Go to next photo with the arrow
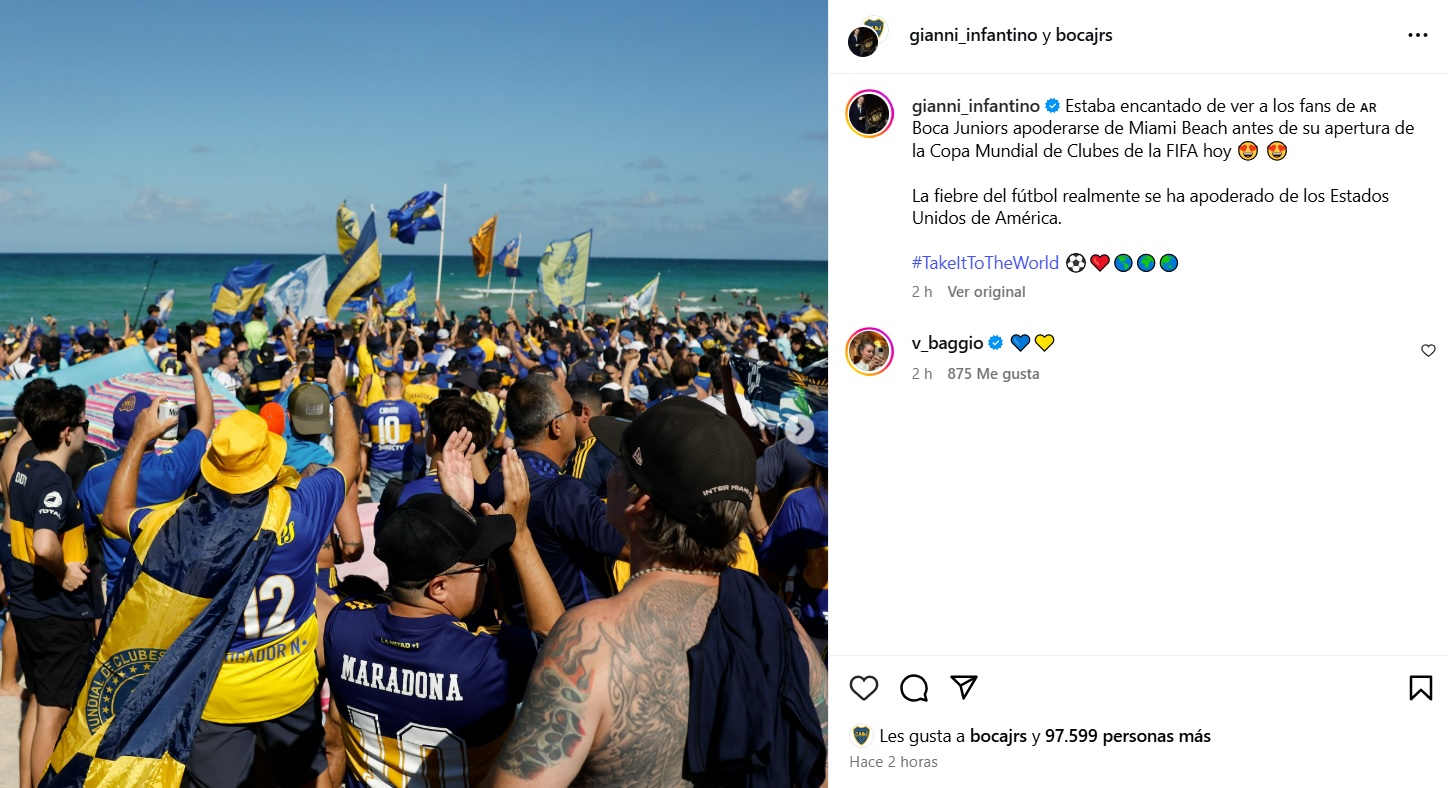This screenshot has width=1448, height=788. pyautogui.click(x=799, y=429)
